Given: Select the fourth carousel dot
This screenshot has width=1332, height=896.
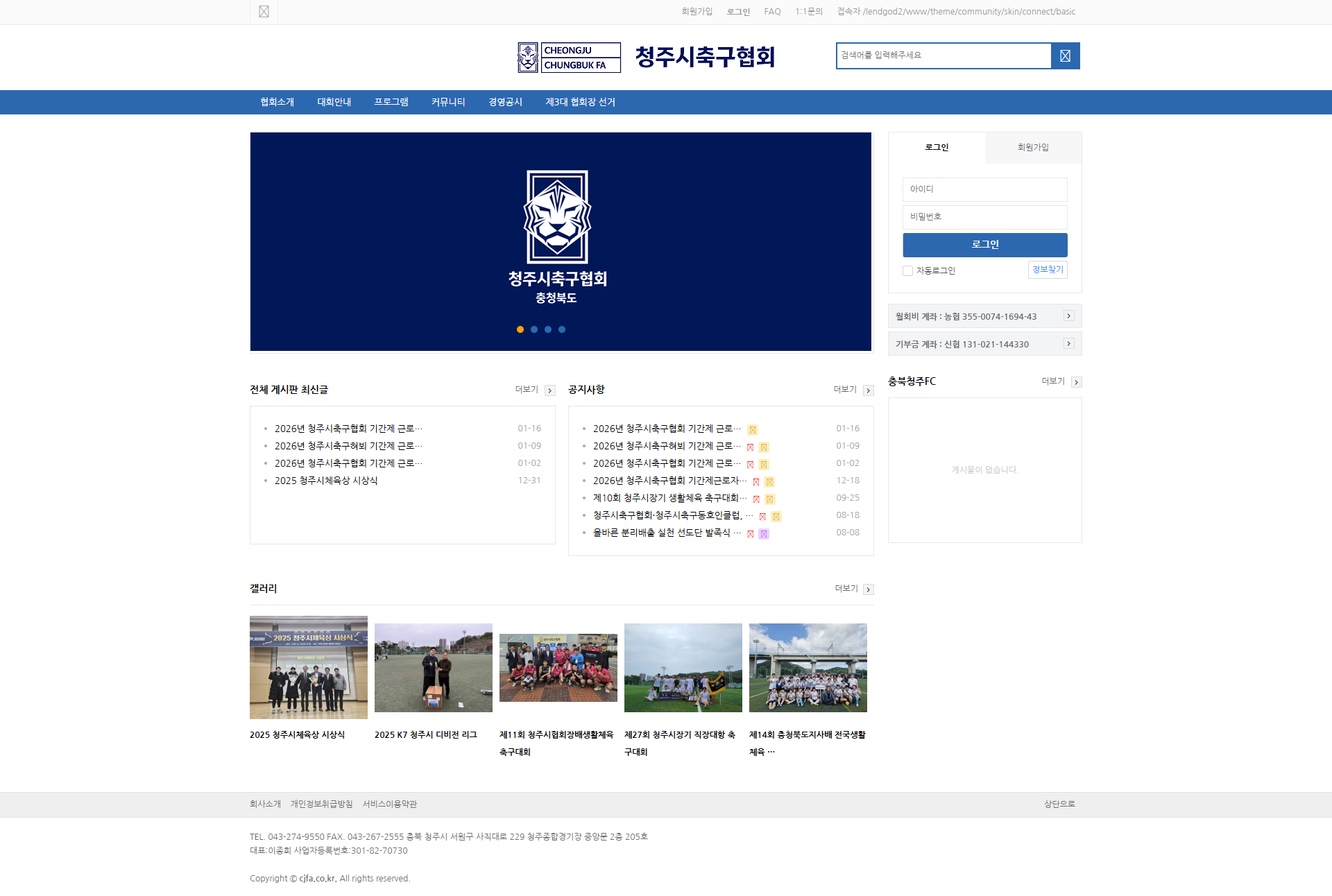Looking at the screenshot, I should 562,329.
